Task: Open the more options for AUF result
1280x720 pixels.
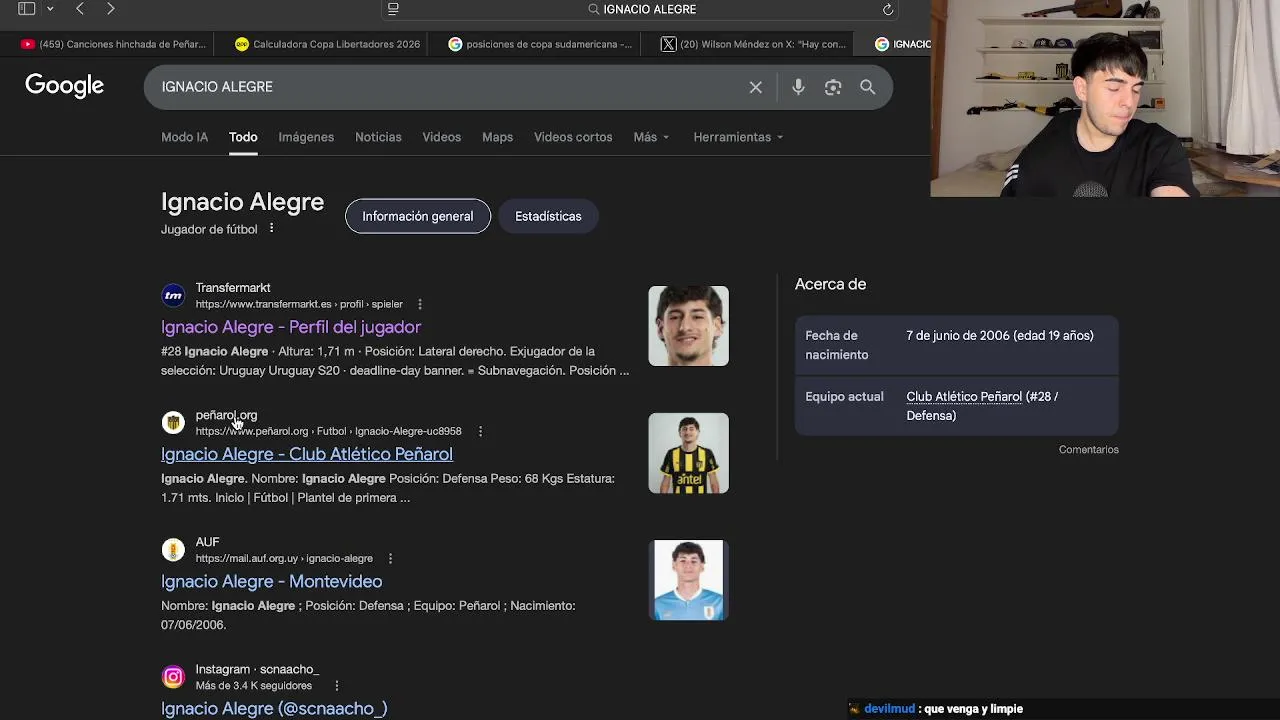Action: coord(390,558)
